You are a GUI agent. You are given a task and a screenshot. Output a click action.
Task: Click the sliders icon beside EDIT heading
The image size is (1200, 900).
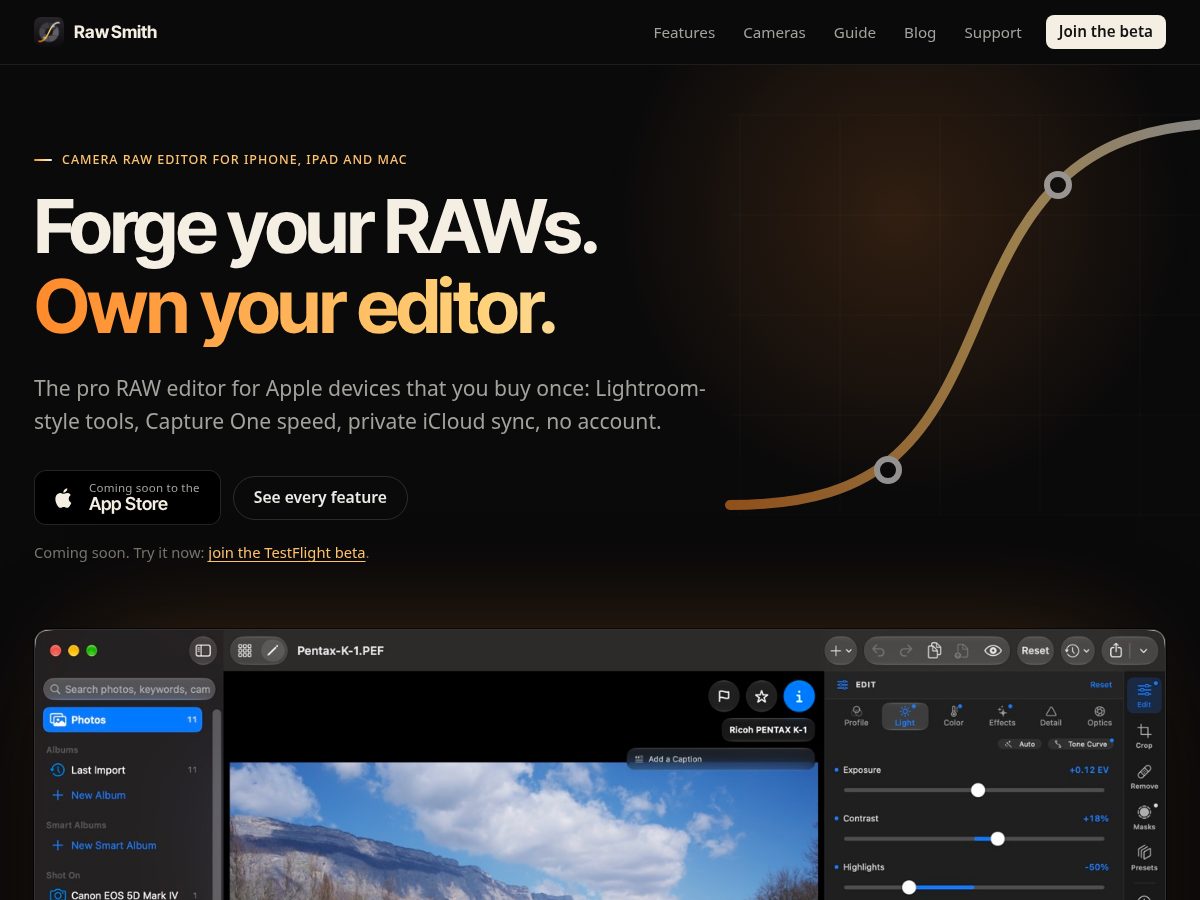(x=842, y=685)
